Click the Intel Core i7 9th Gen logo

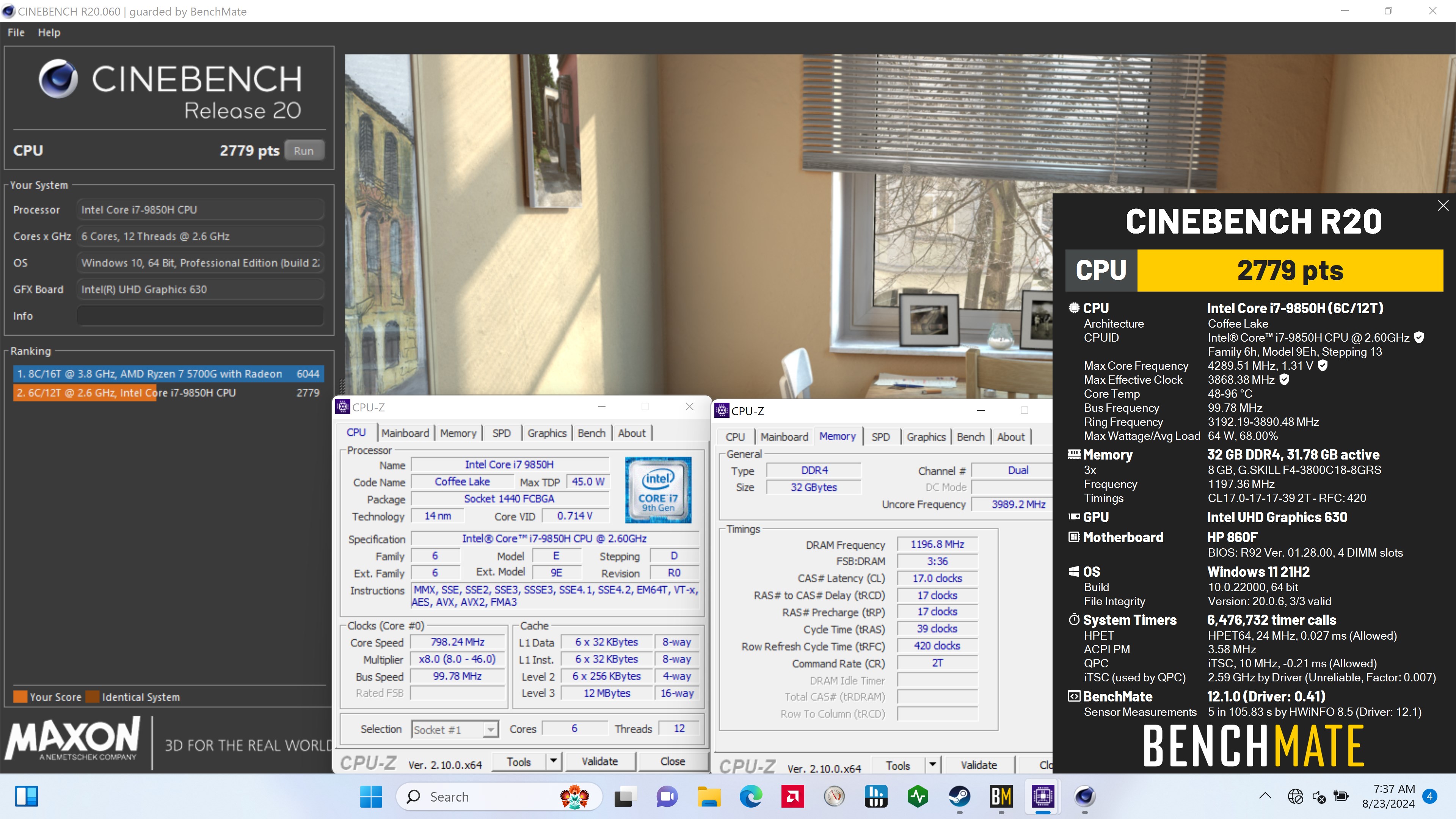coord(658,490)
